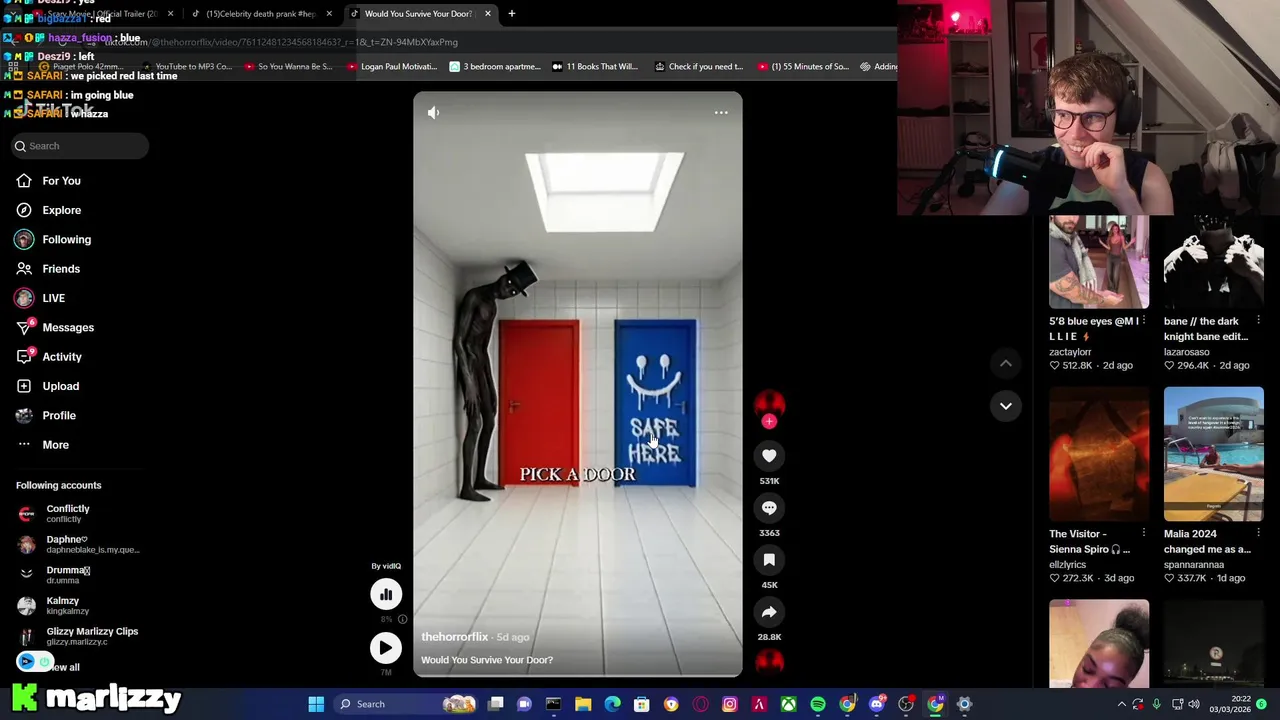Viewport: 1280px width, 720px height.
Task: Mute the video with speaker icon
Action: [433, 113]
